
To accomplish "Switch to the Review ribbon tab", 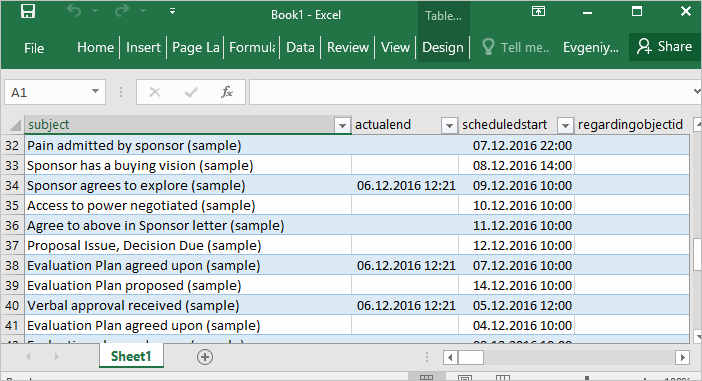I will point(348,47).
